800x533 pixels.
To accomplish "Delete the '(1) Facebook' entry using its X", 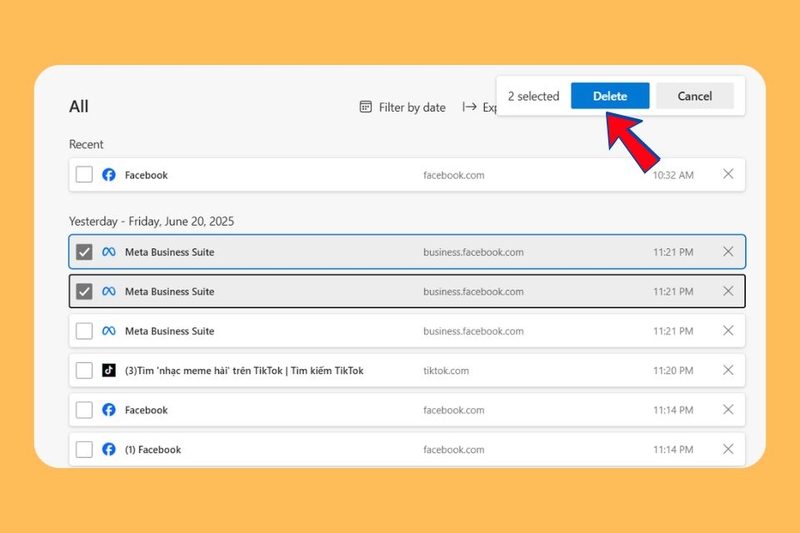I will (x=728, y=449).
